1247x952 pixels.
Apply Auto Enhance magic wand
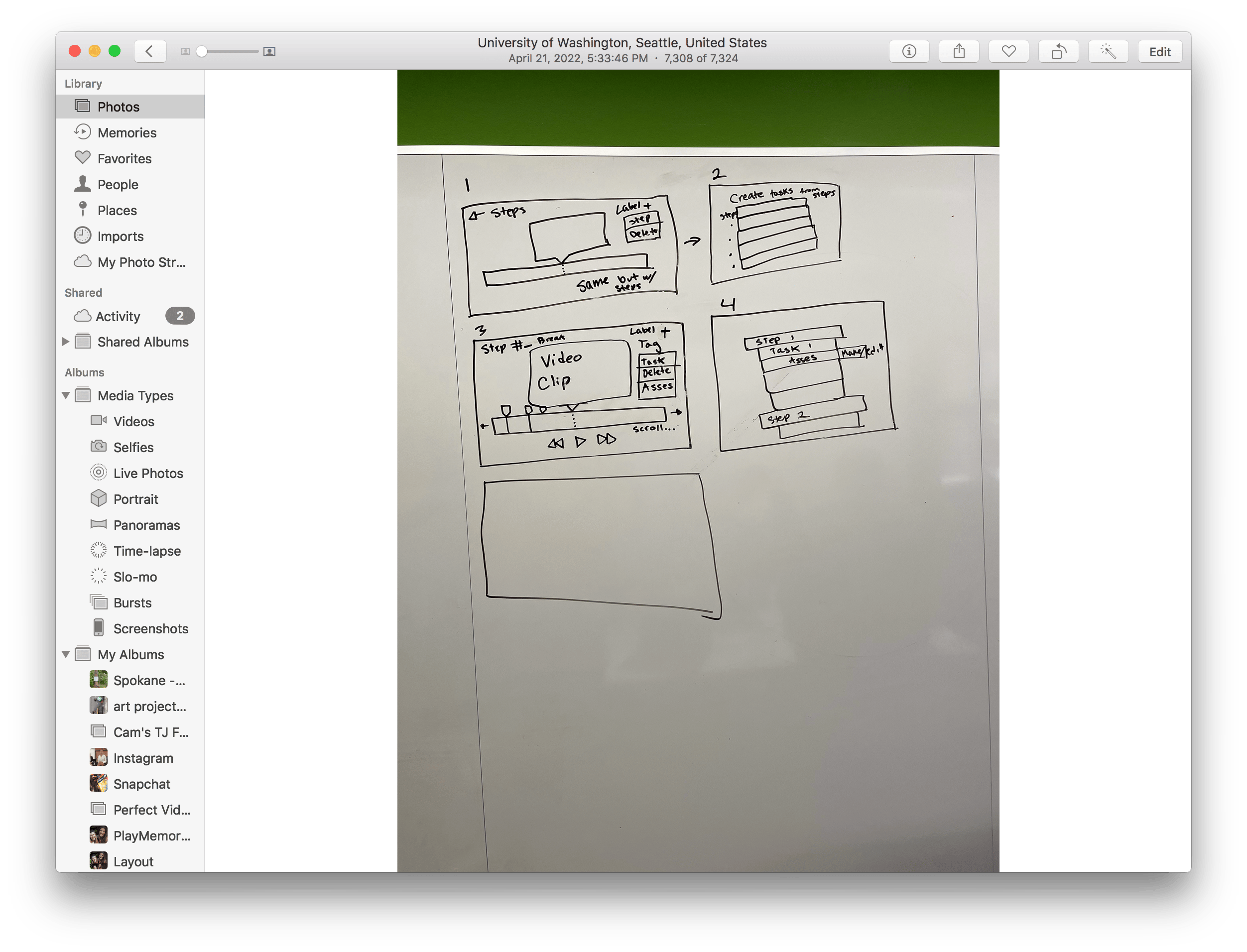(1108, 52)
